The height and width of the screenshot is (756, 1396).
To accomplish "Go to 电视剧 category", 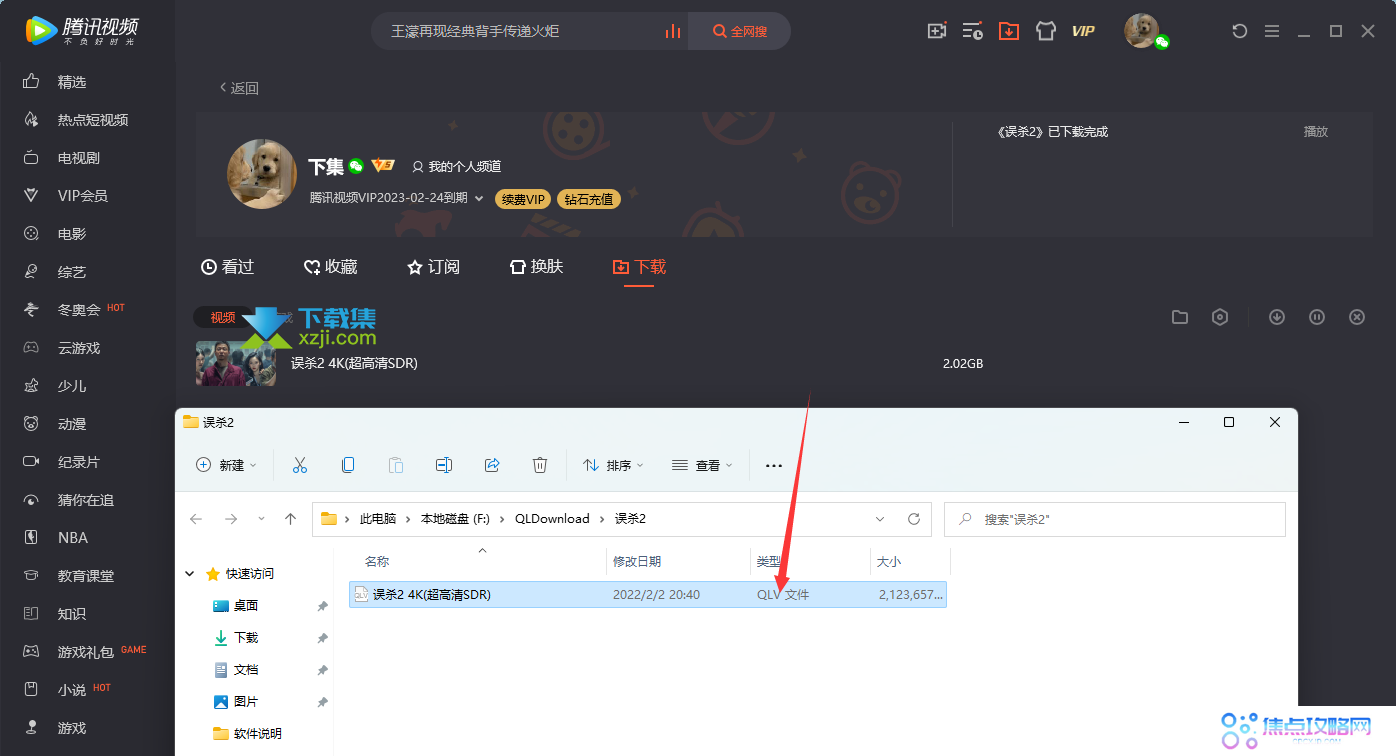I will click(x=78, y=158).
